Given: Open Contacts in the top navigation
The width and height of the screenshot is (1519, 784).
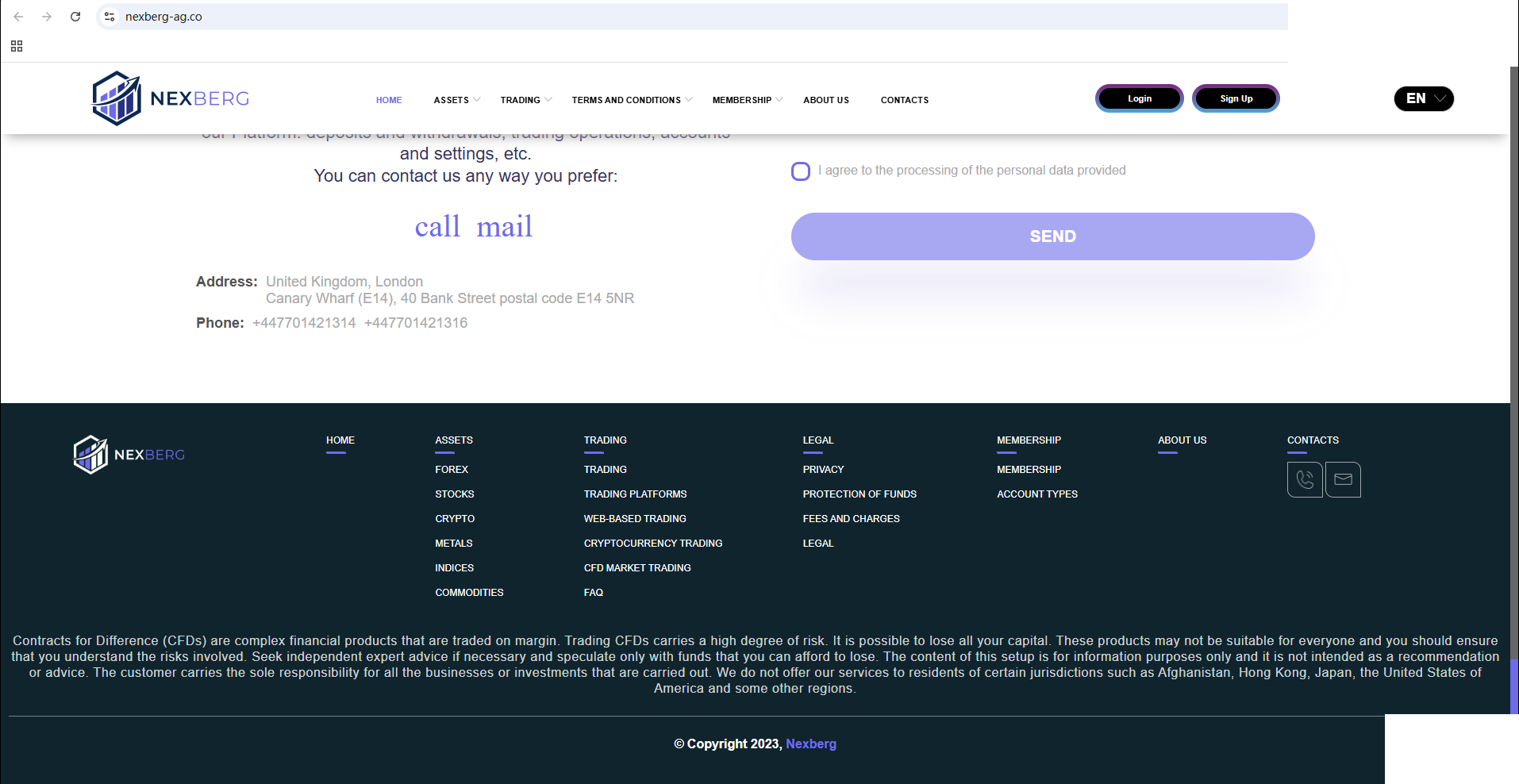Looking at the screenshot, I should pyautogui.click(x=905, y=100).
